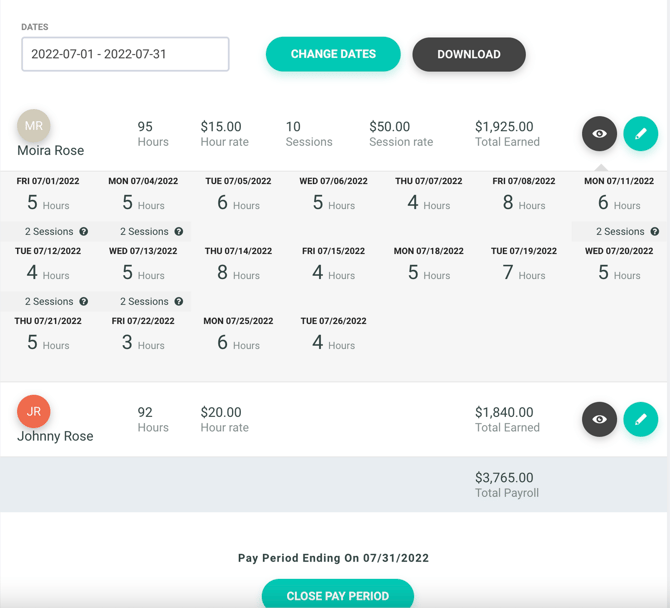Click the JR avatar for Johnny Rose
Image resolution: width=670 pixels, height=608 pixels.
tap(34, 411)
